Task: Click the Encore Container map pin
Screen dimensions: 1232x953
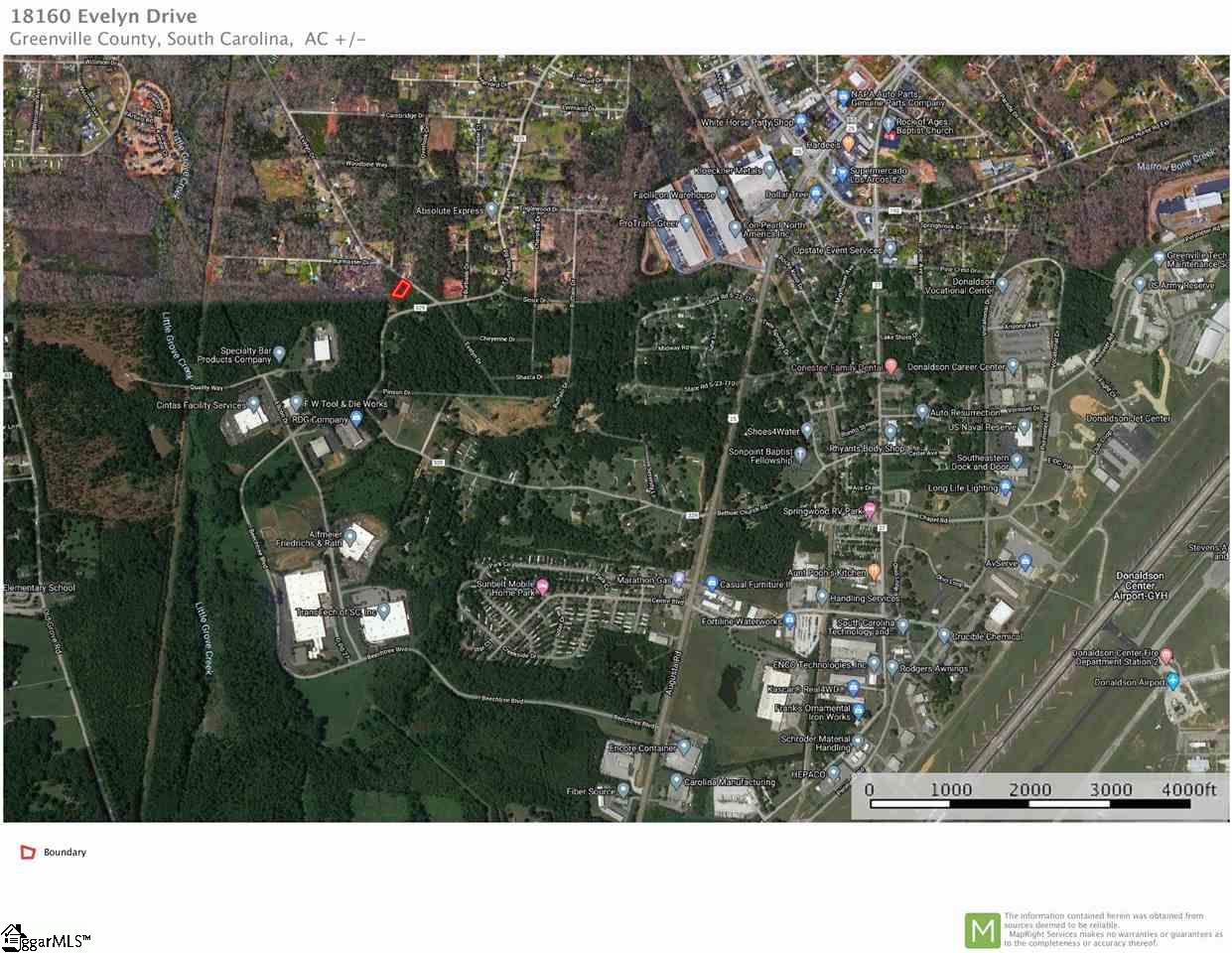Action: point(684,747)
